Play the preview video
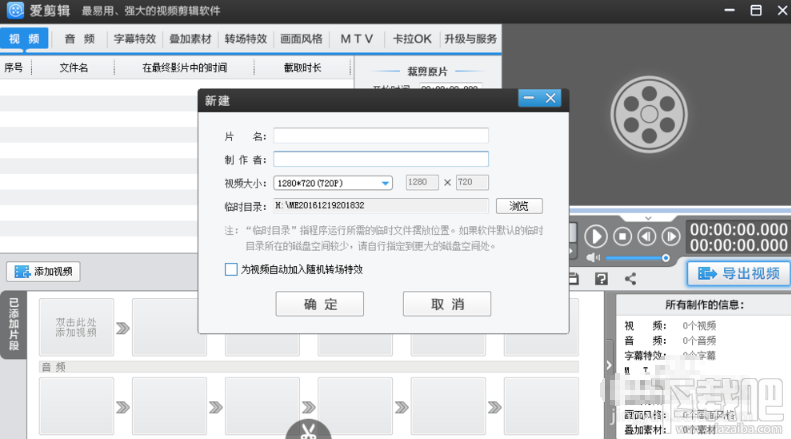Screen dimensions: 791x439 (596, 236)
